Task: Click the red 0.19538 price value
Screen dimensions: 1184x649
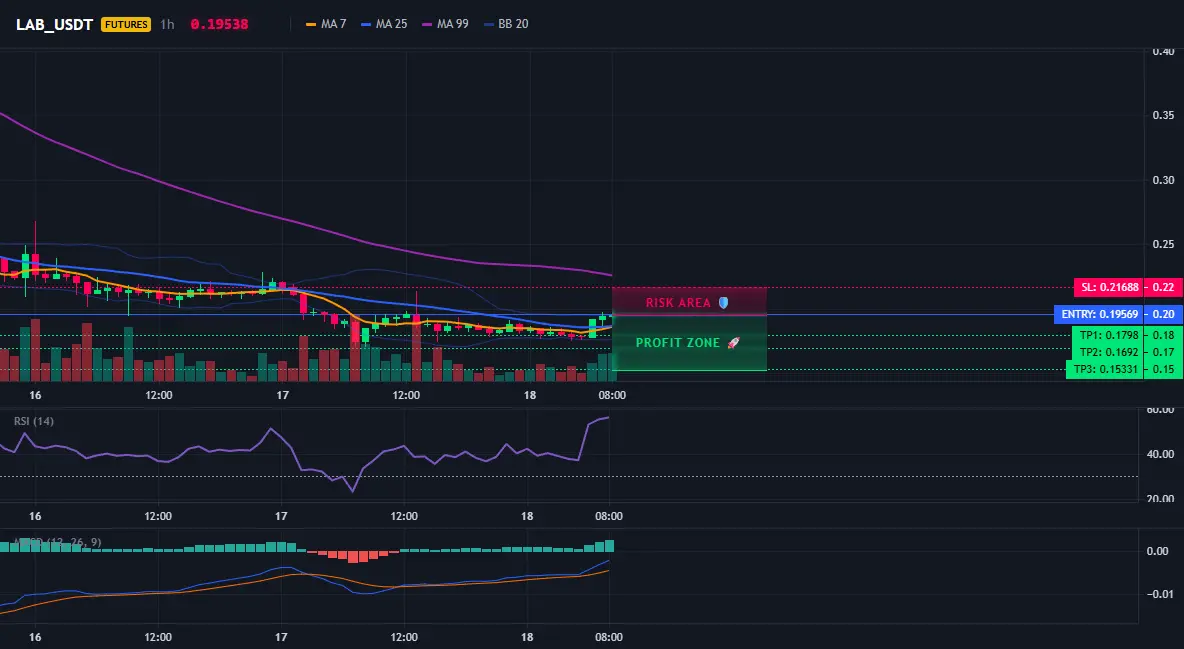Action: coord(219,24)
